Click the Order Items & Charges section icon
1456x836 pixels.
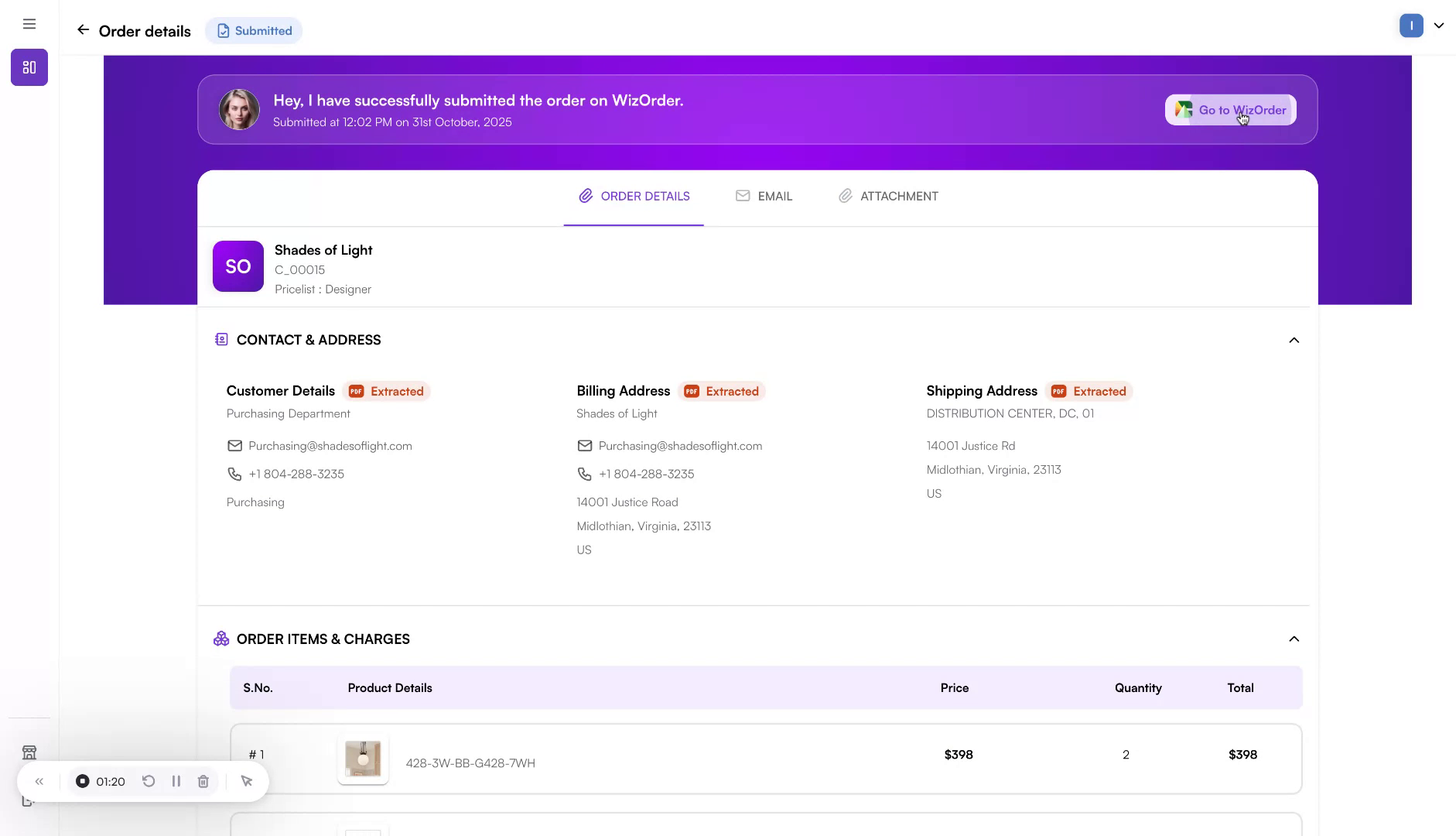pos(221,638)
